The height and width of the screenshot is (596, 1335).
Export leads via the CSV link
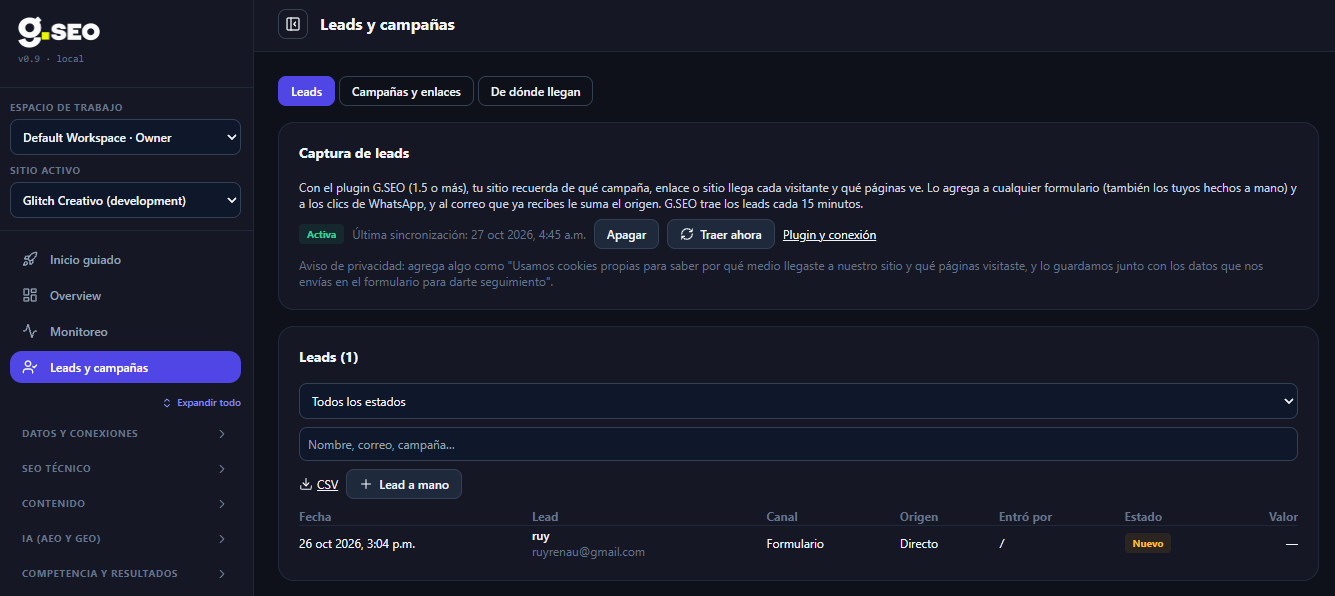[327, 485]
